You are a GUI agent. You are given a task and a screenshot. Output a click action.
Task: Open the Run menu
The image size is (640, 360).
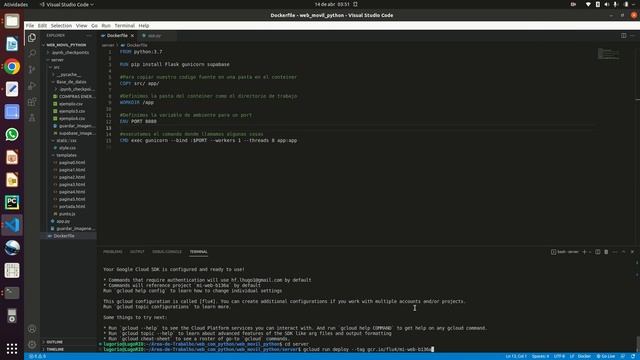(106, 25)
